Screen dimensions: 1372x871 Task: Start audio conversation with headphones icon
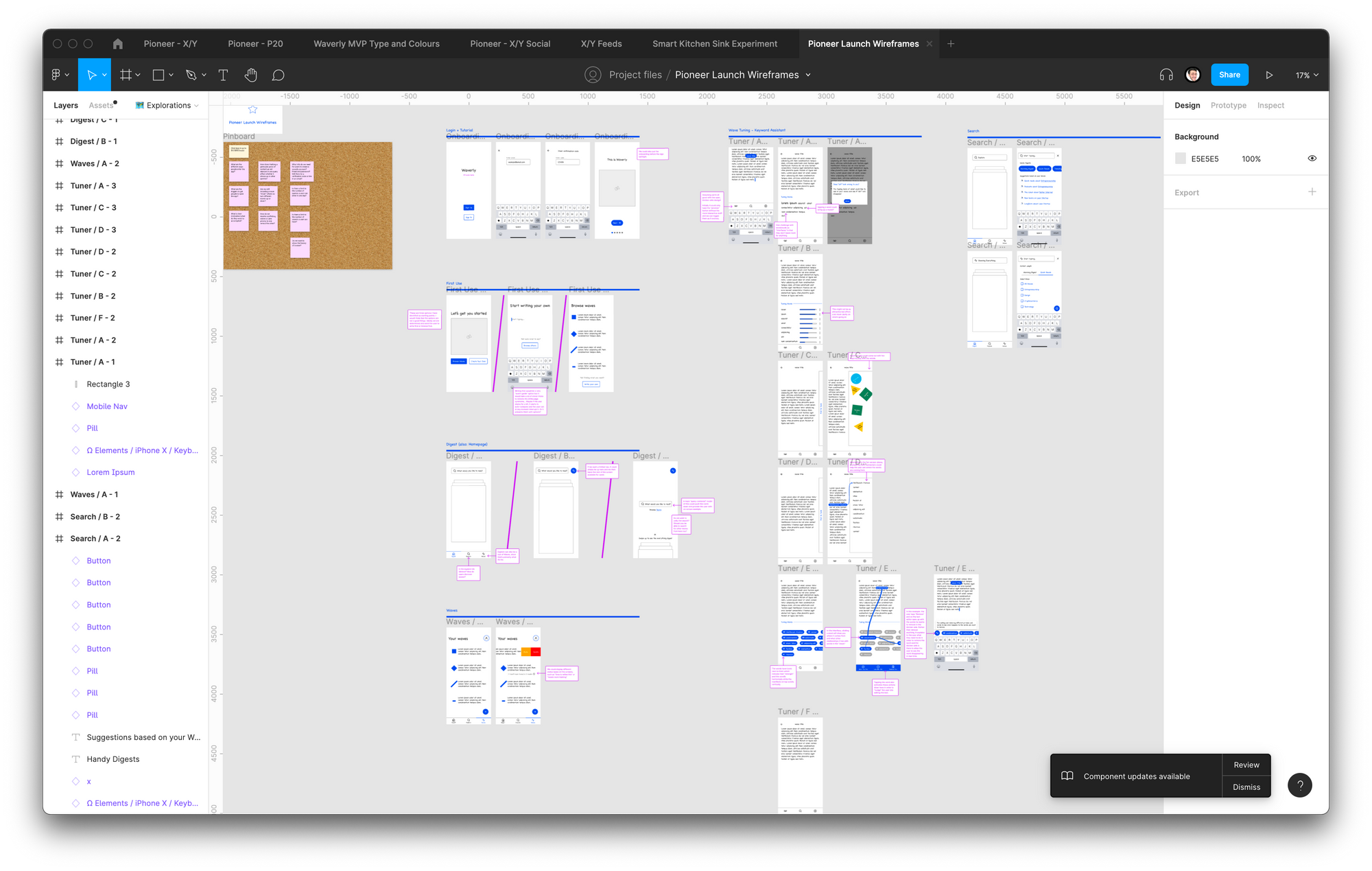pyautogui.click(x=1166, y=75)
